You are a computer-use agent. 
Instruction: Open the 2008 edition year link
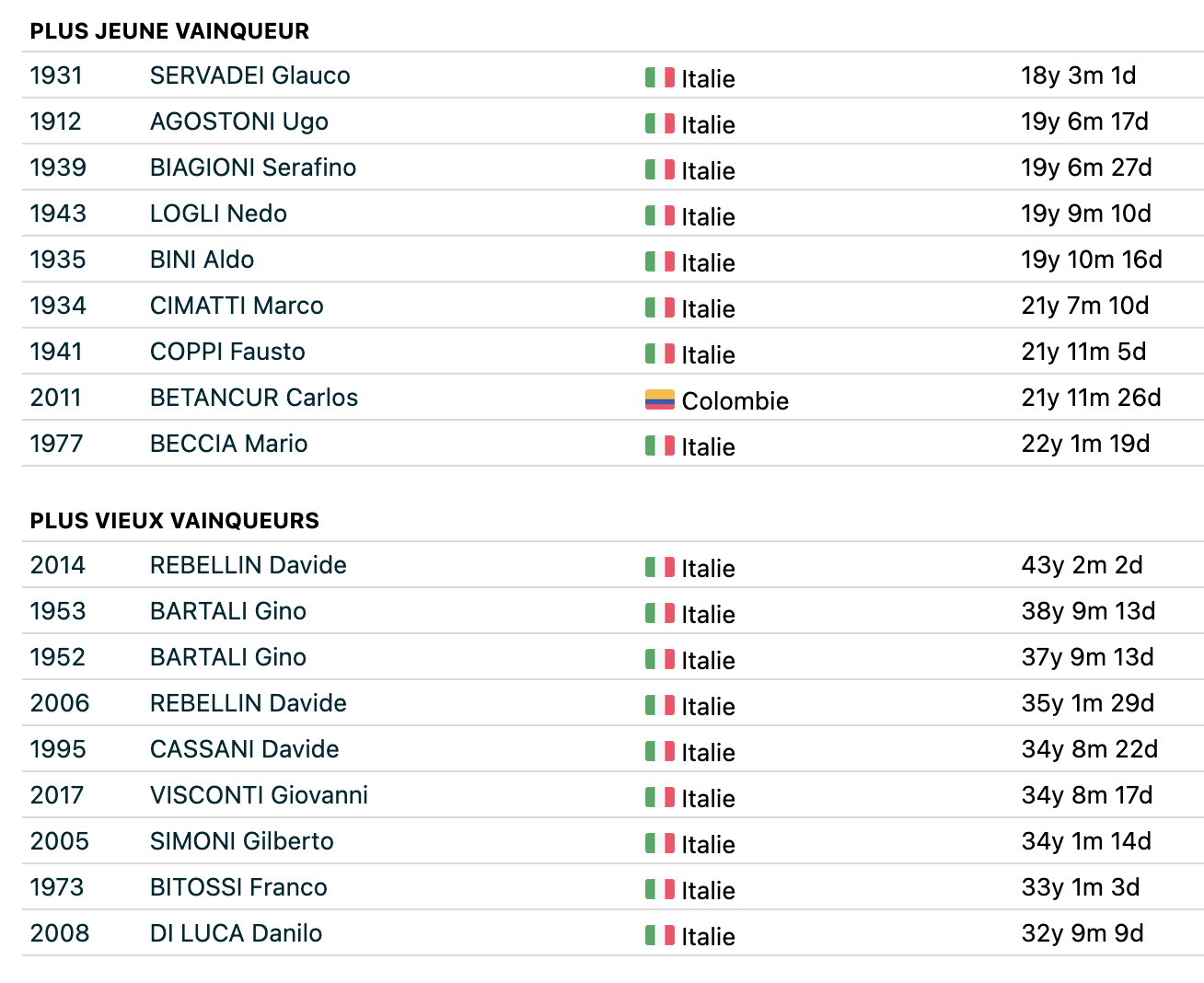coord(59,933)
